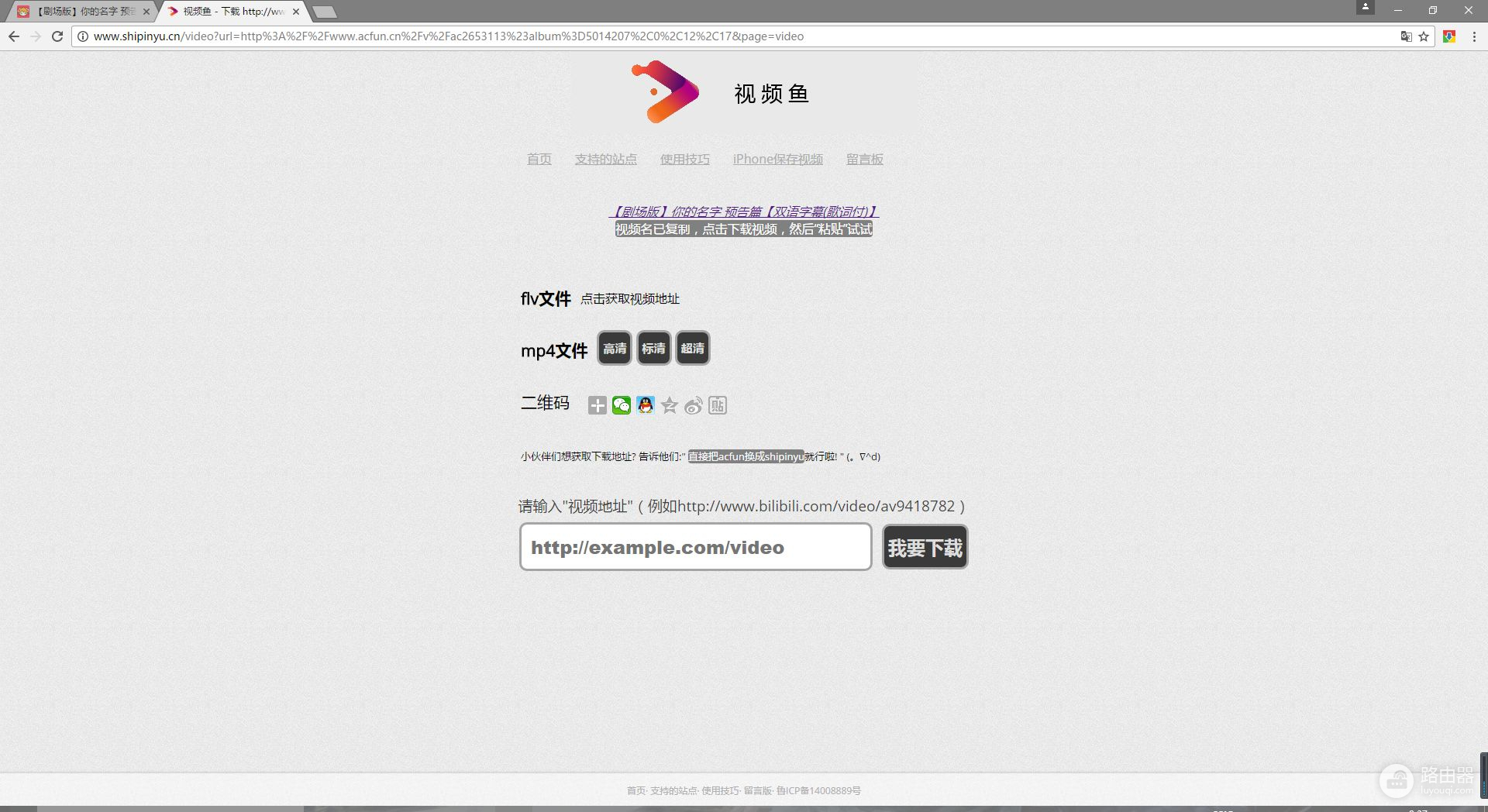Choose 标清 mp4 quality
This screenshot has width=1488, height=812.
click(x=653, y=349)
